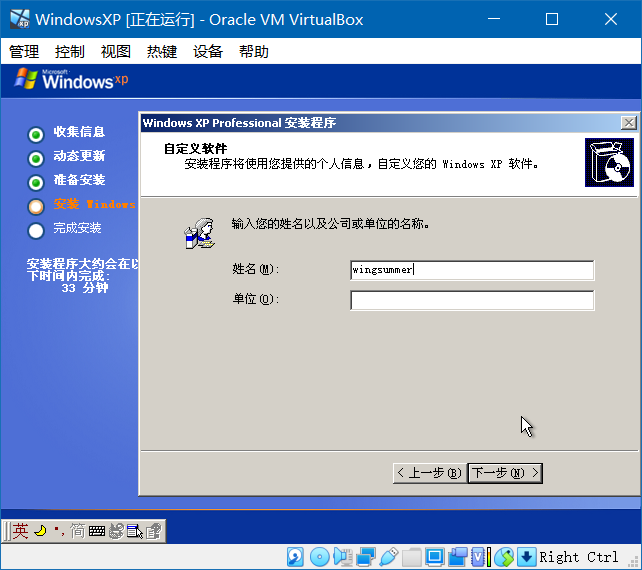
Task: Click into the 姓名 name field
Action: 472,270
